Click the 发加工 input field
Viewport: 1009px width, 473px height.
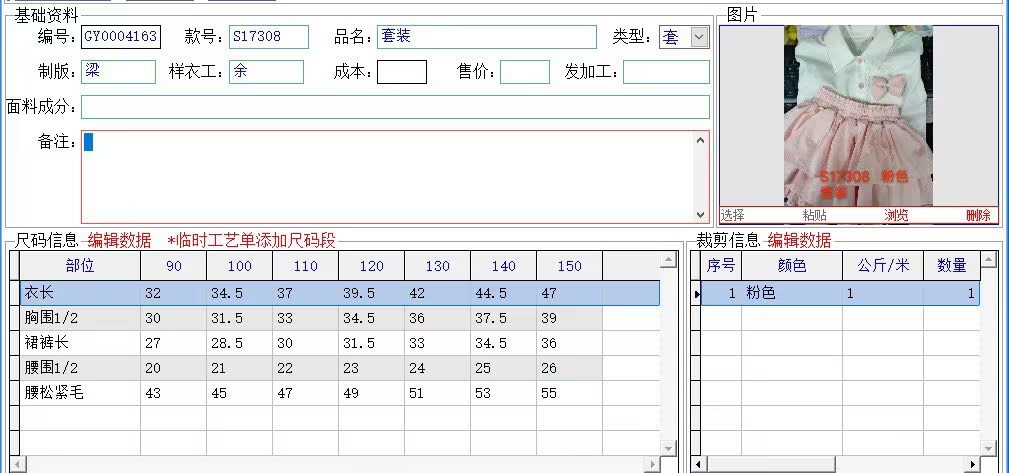tap(666, 72)
